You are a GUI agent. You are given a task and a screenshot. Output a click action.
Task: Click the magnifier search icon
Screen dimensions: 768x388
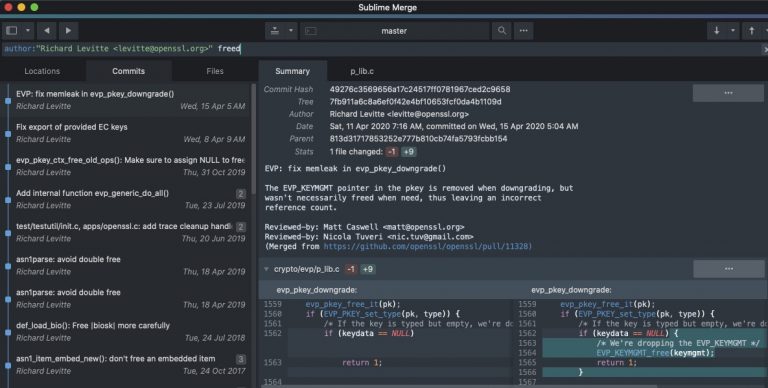(x=502, y=30)
